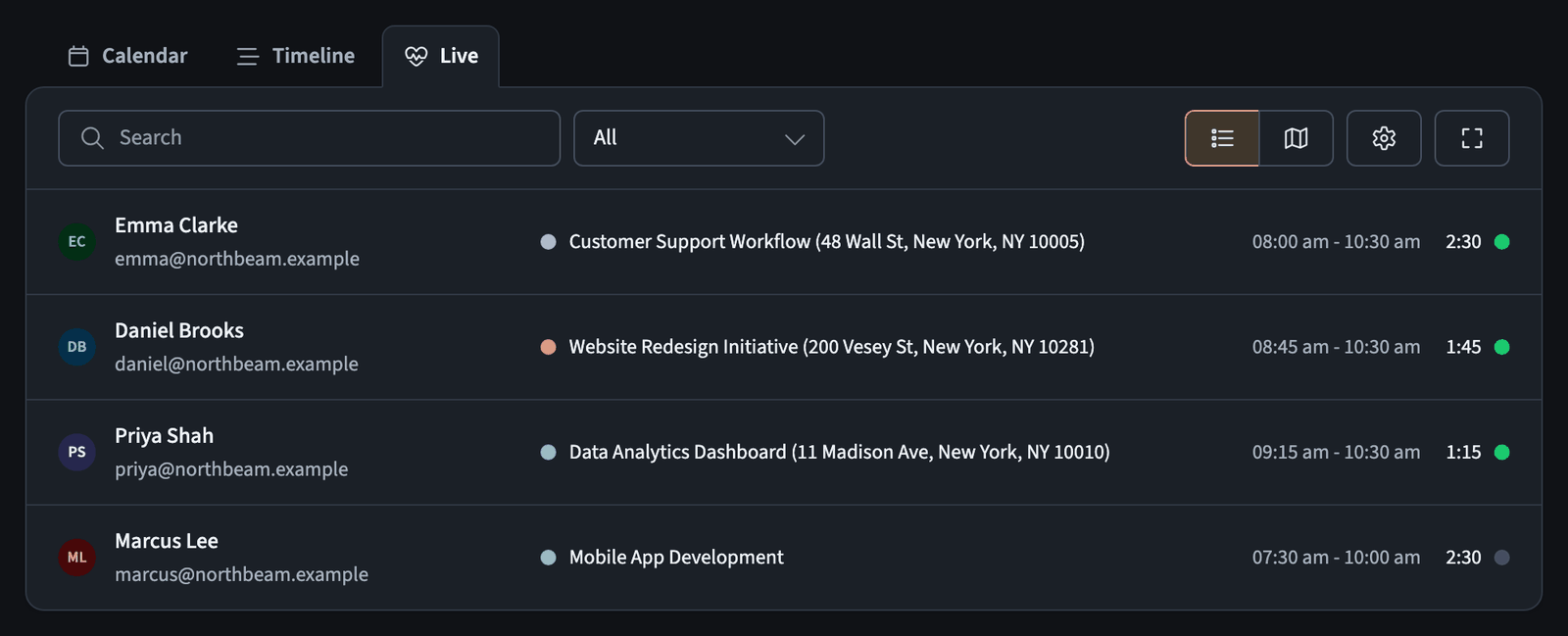Select Mobile App Development entry
Image resolution: width=1568 pixels, height=636 pixels.
(x=676, y=558)
